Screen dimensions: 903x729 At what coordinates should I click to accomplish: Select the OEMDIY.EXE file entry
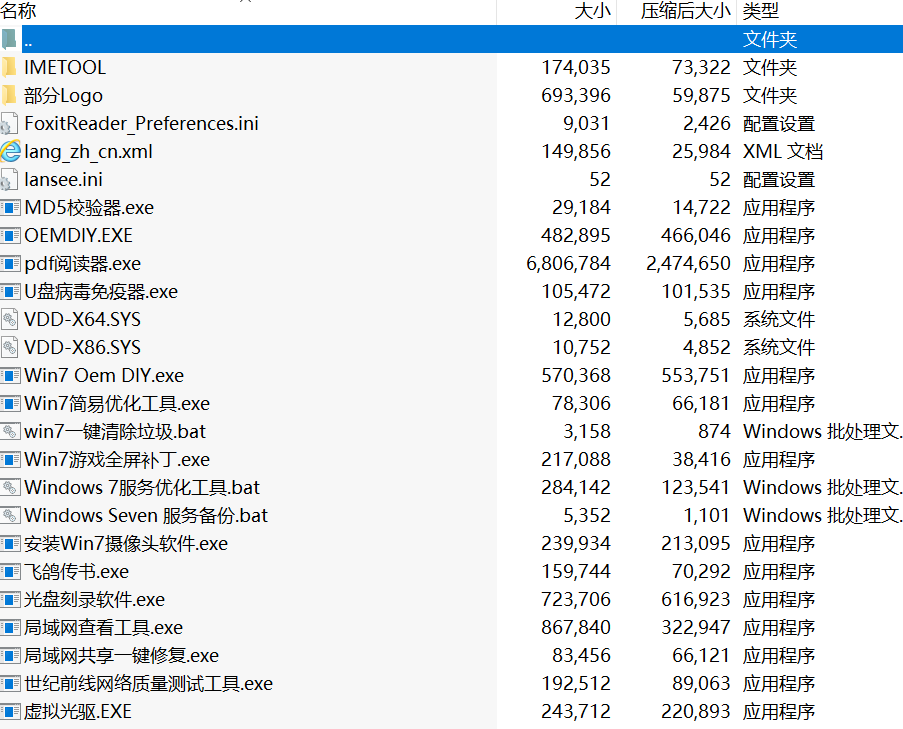[x=80, y=235]
